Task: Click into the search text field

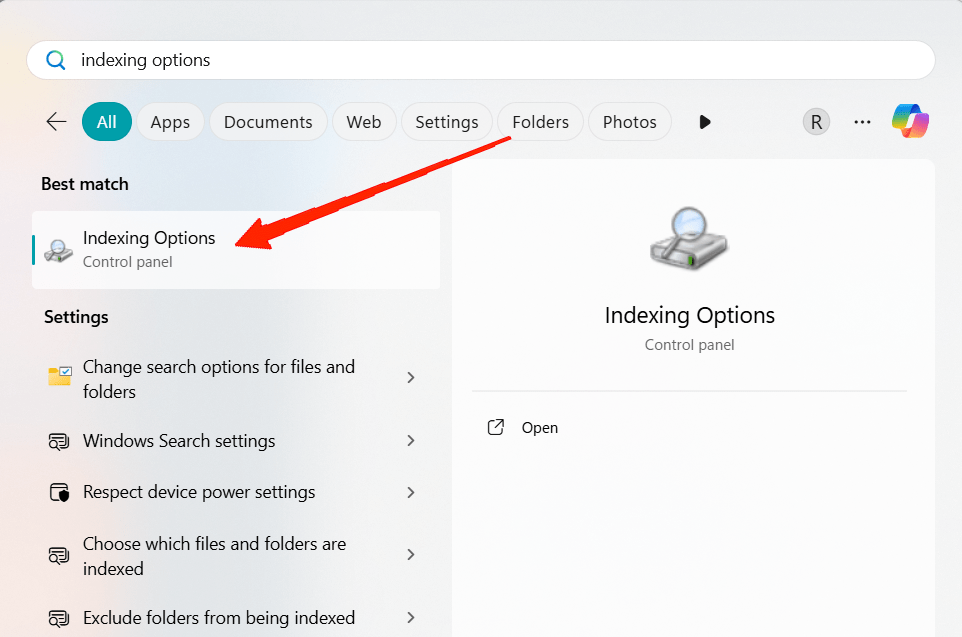Action: (x=500, y=60)
